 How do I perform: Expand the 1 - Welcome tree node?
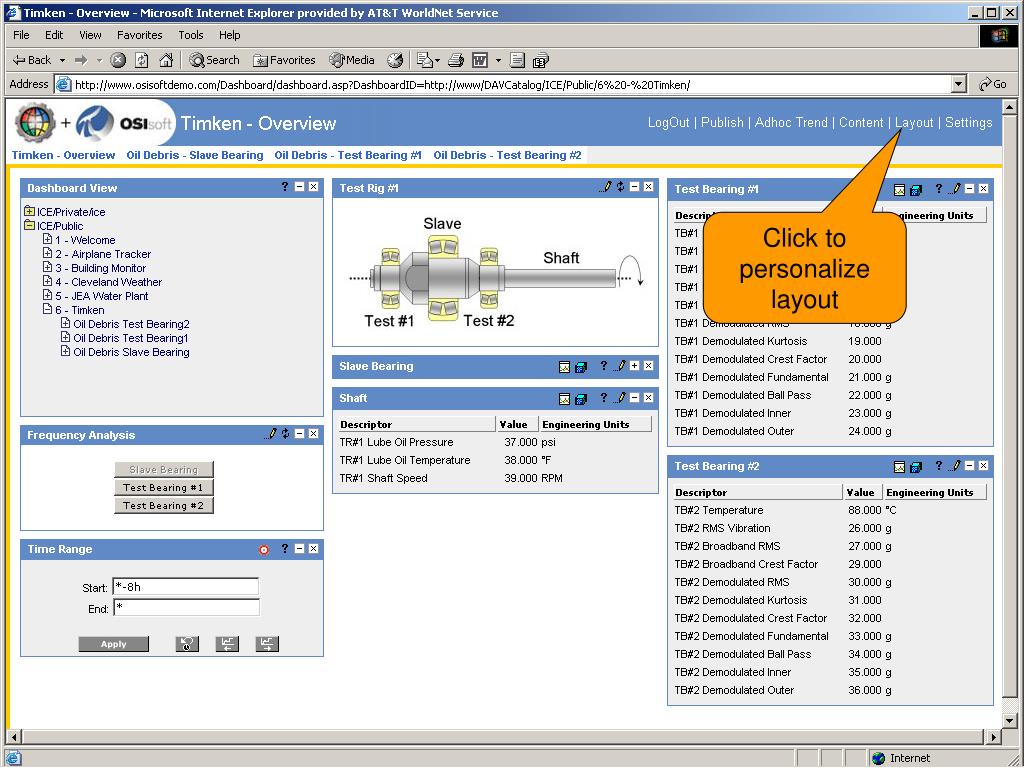point(47,239)
